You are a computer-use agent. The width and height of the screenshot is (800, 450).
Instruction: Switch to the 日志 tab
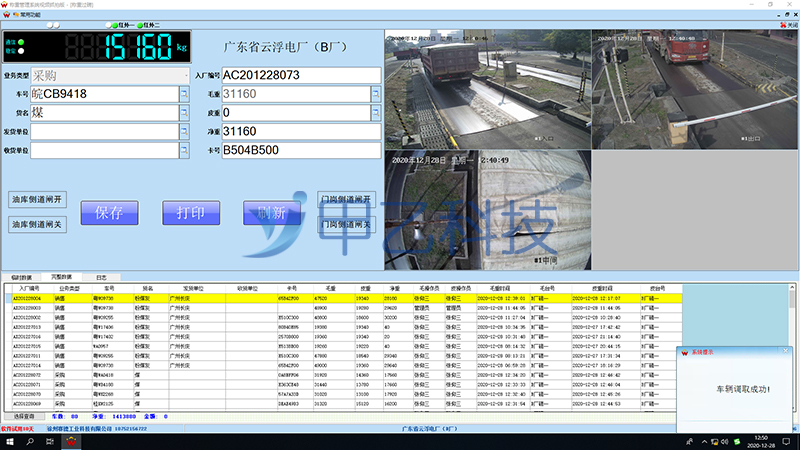[101, 275]
